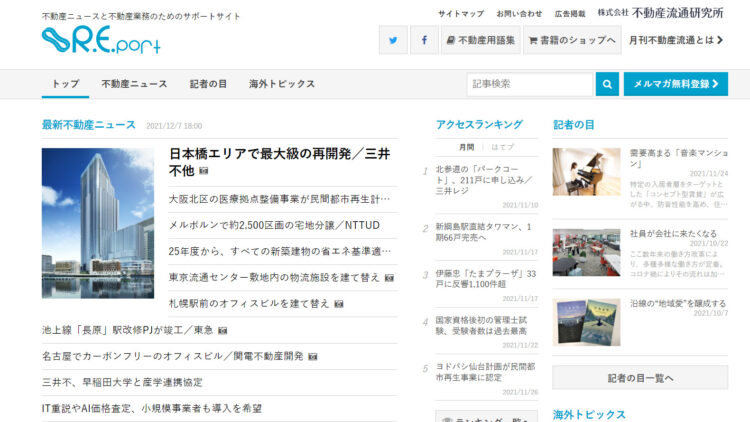Click the booklets thumbnail image

(586, 322)
